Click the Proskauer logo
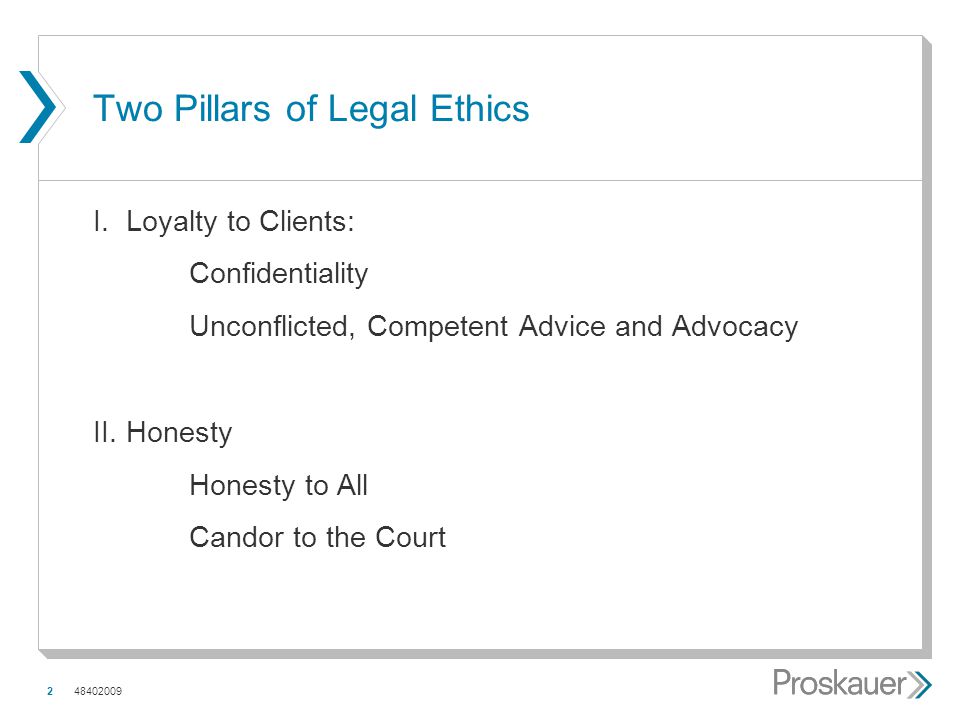 [x=852, y=683]
